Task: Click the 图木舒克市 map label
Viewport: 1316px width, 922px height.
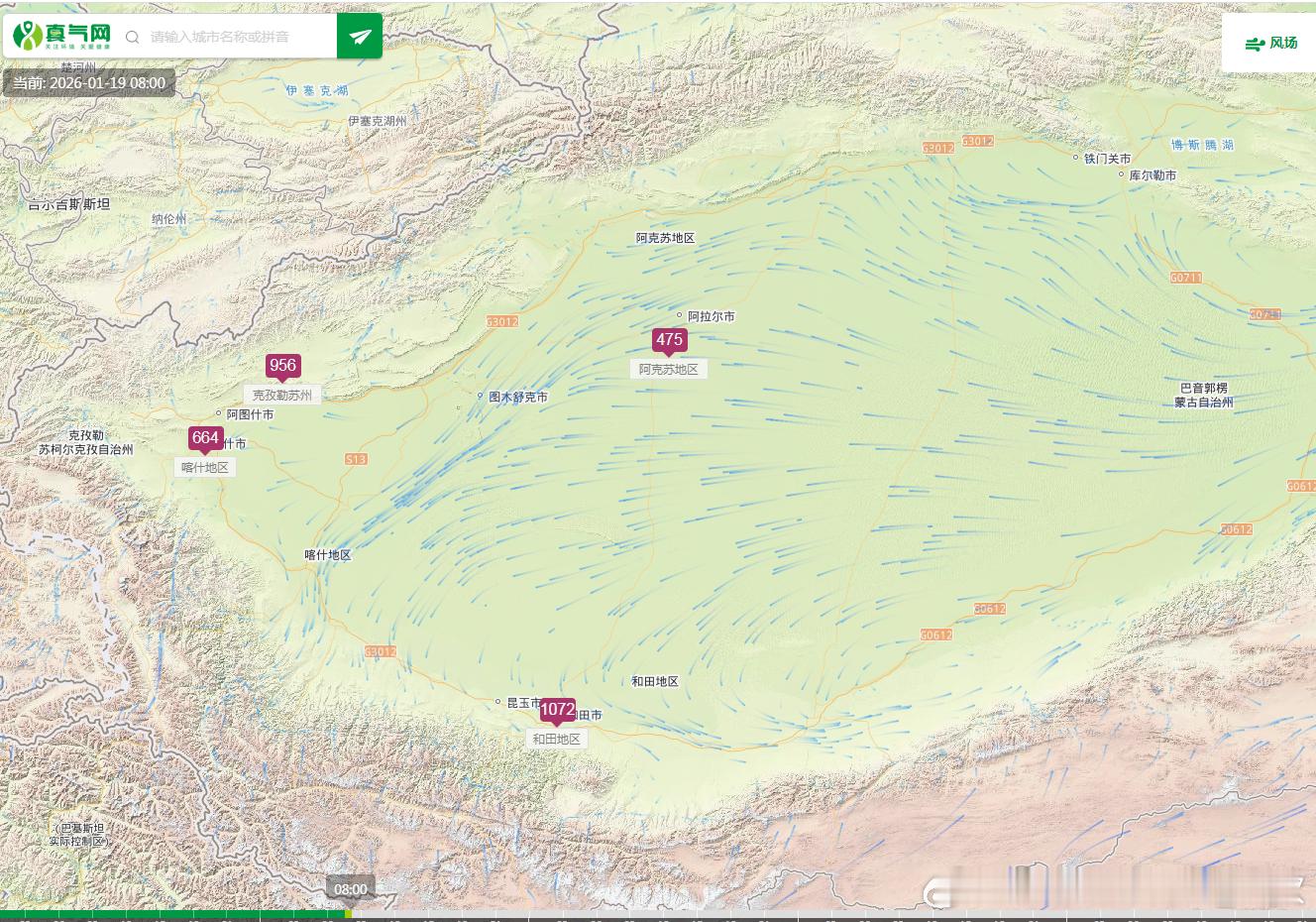Action: pos(518,397)
